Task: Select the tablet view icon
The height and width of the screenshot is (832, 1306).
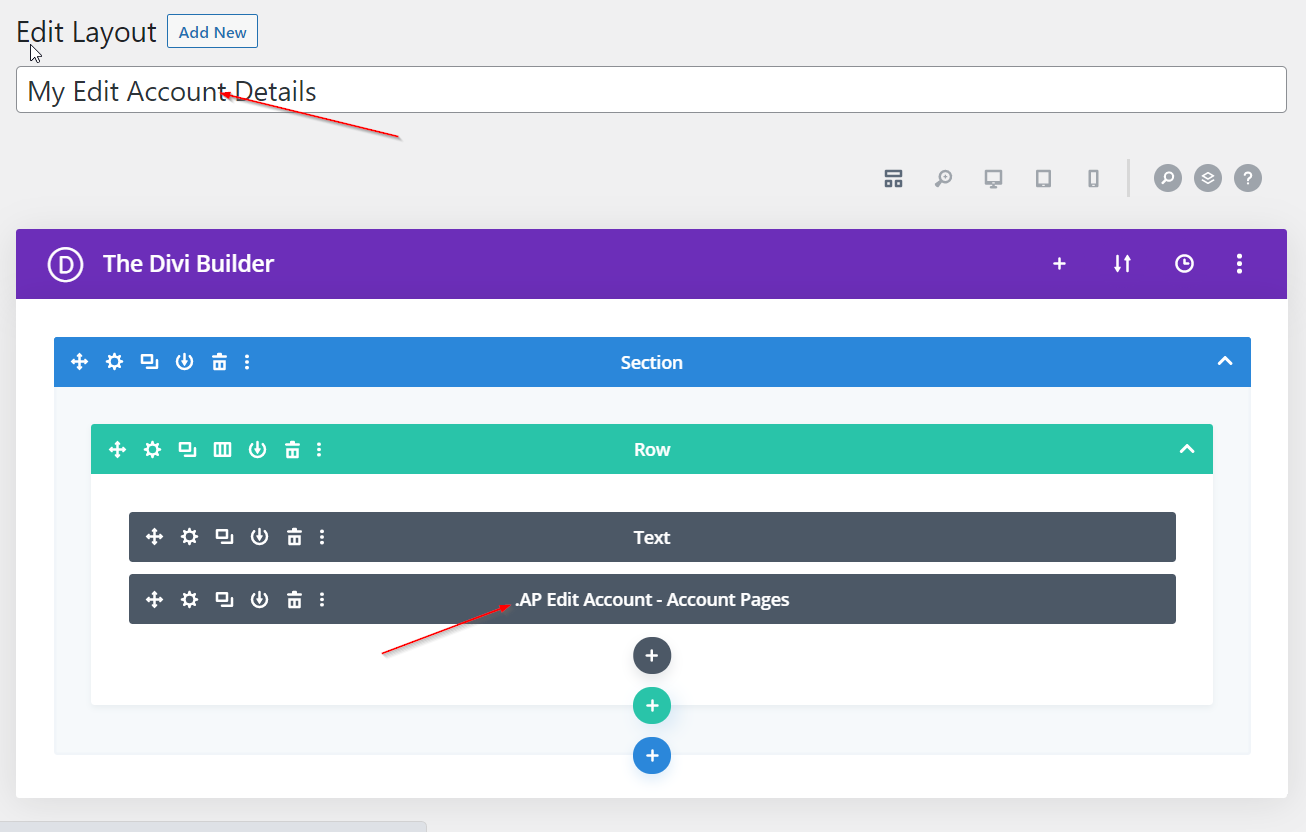Action: point(1043,179)
